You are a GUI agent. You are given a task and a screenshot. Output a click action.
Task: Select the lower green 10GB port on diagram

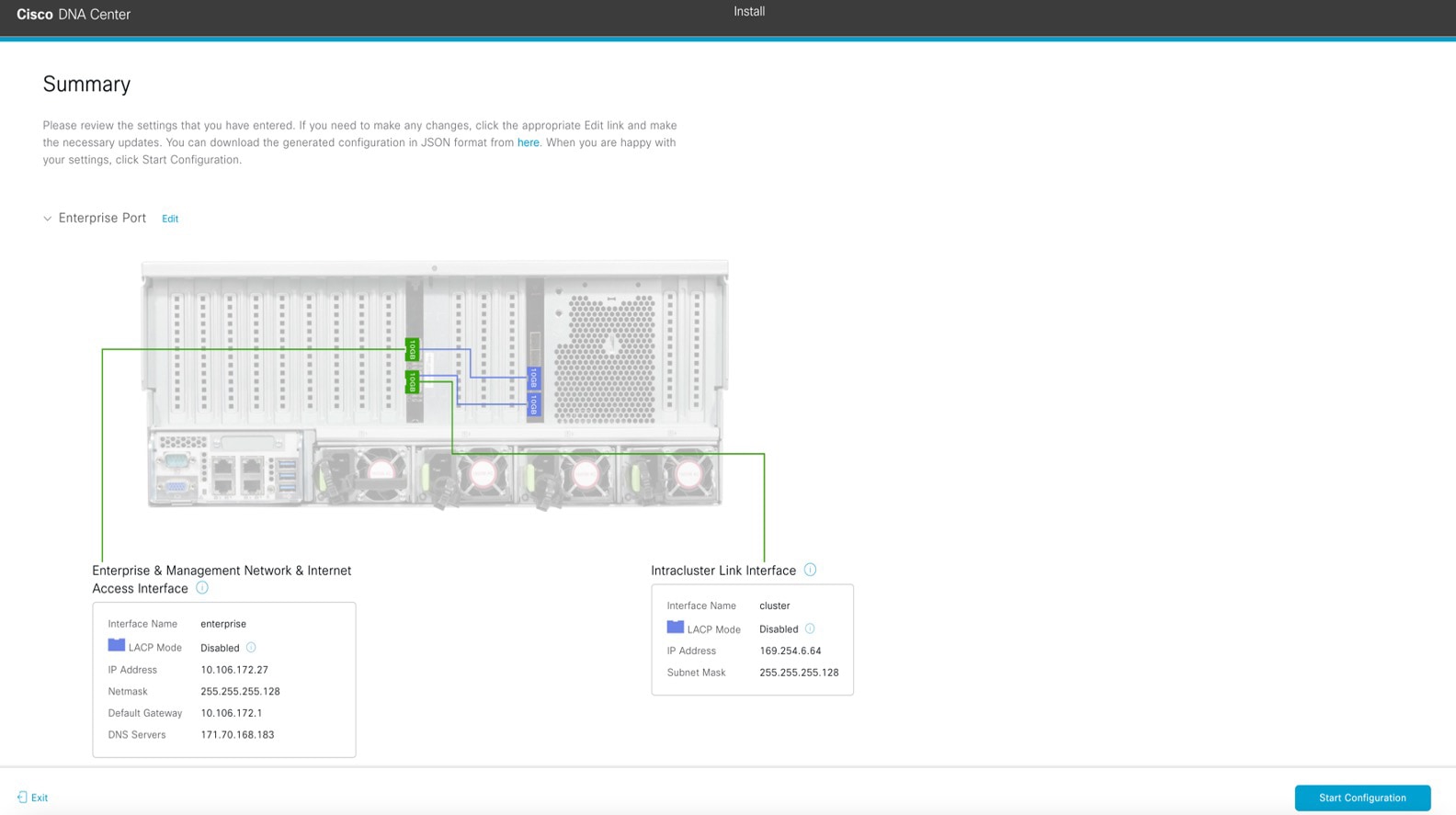click(x=413, y=382)
